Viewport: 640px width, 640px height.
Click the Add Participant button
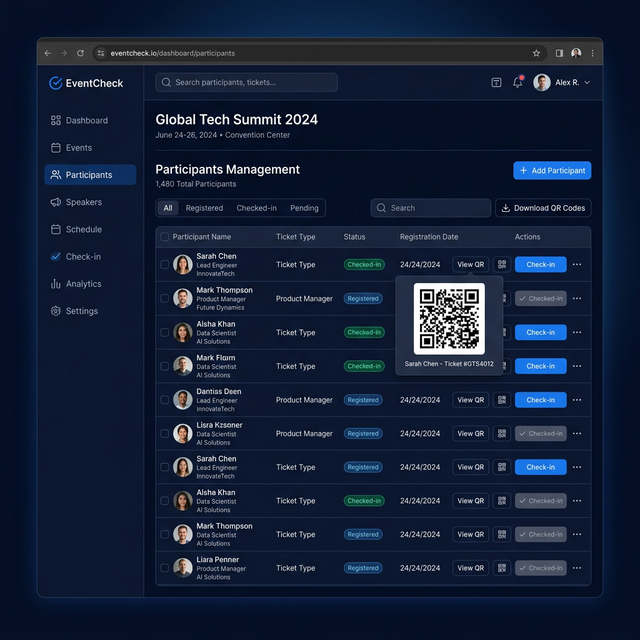tap(552, 171)
